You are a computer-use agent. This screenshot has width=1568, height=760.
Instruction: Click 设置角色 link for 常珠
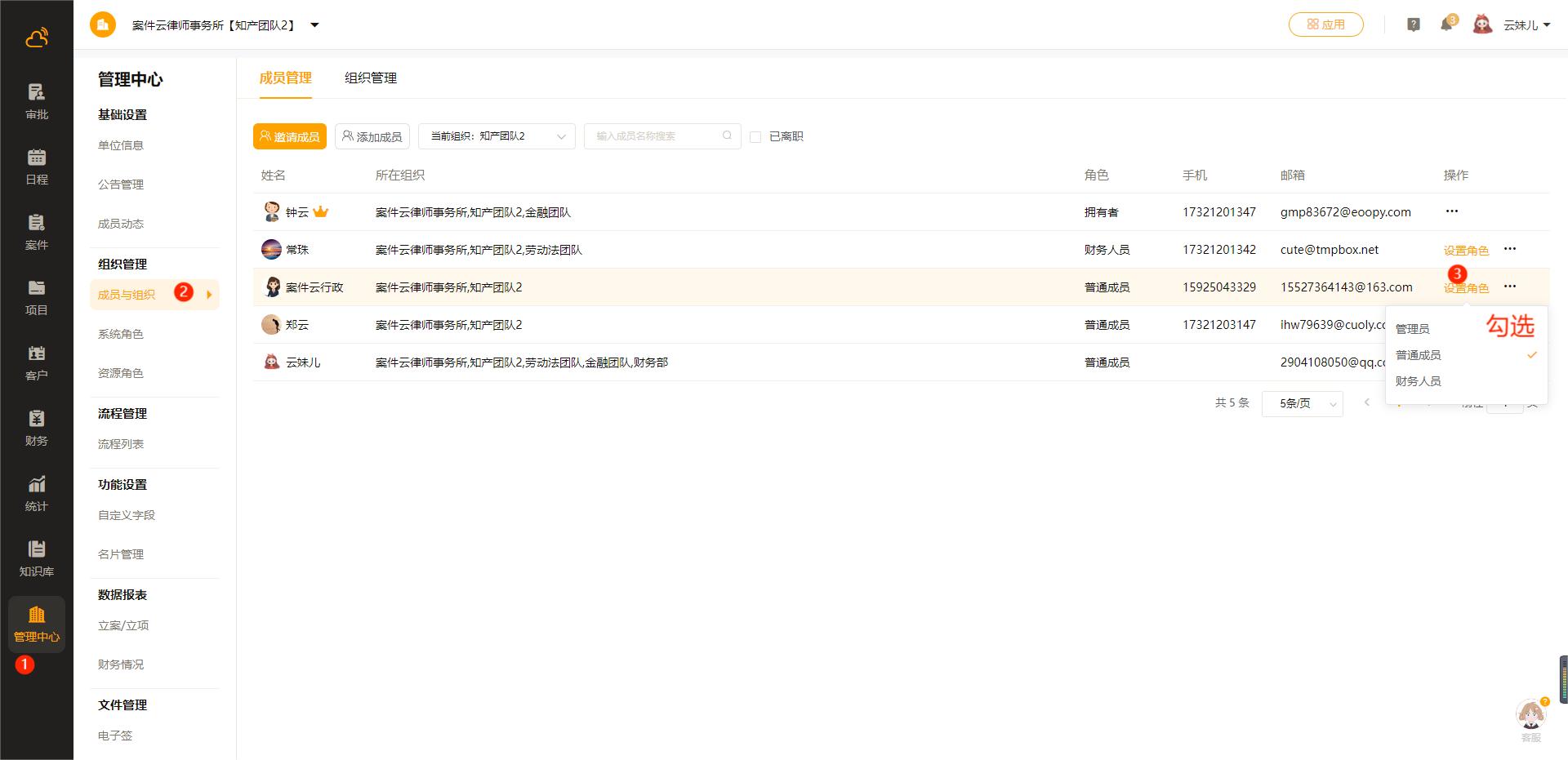pyautogui.click(x=1466, y=251)
